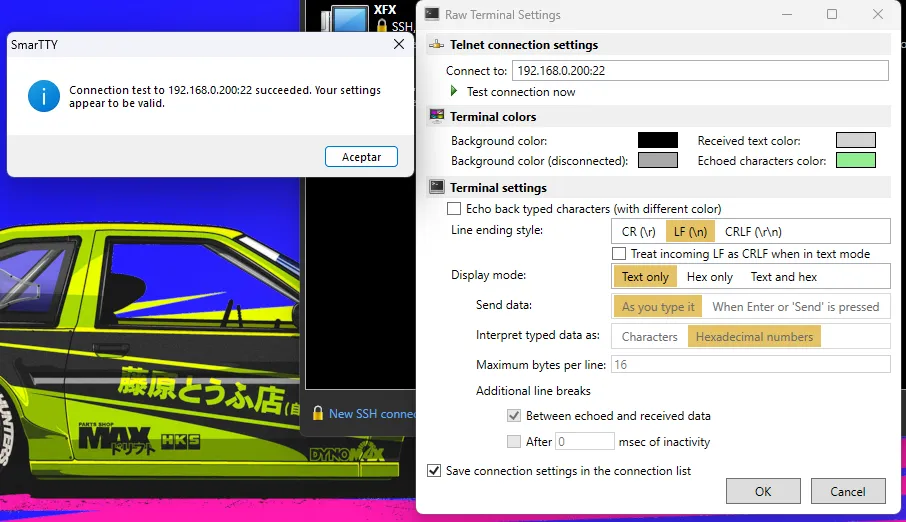The height and width of the screenshot is (522, 906).
Task: Choose Hex only display mode
Action: (x=710, y=277)
